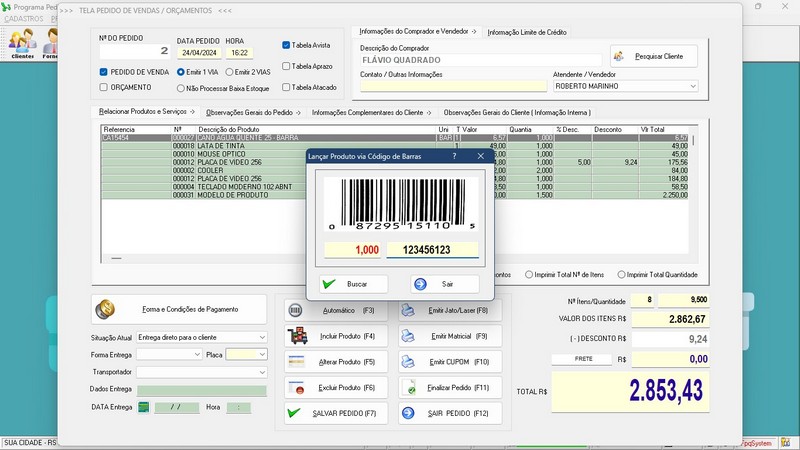Image resolution: width=800 pixels, height=450 pixels.
Task: Click the DATA Entrega date field
Action: 177,407
